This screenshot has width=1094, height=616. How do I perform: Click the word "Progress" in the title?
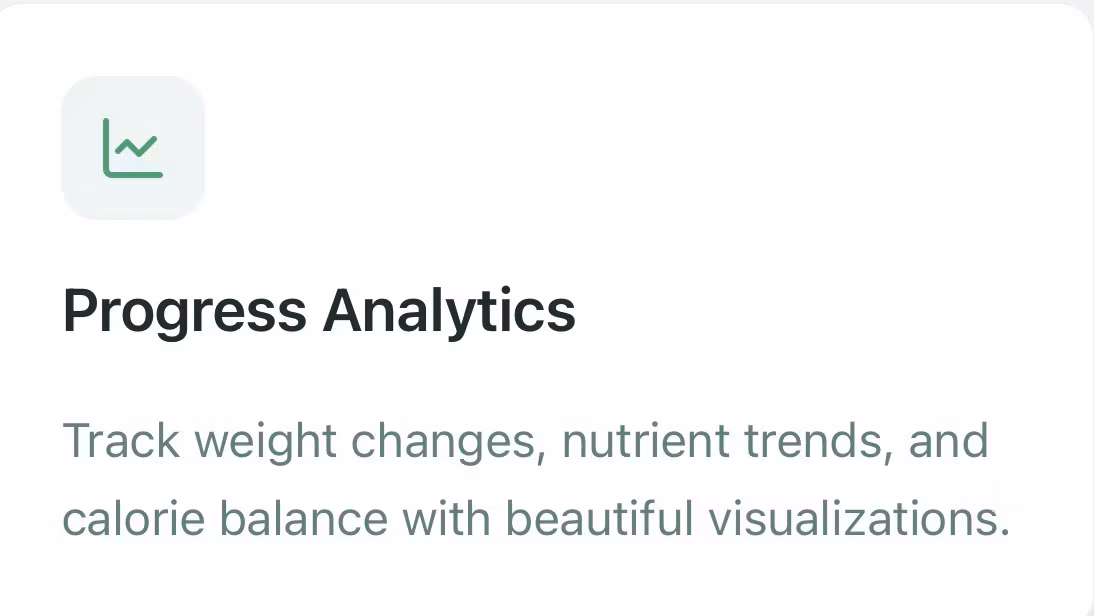click(x=184, y=311)
